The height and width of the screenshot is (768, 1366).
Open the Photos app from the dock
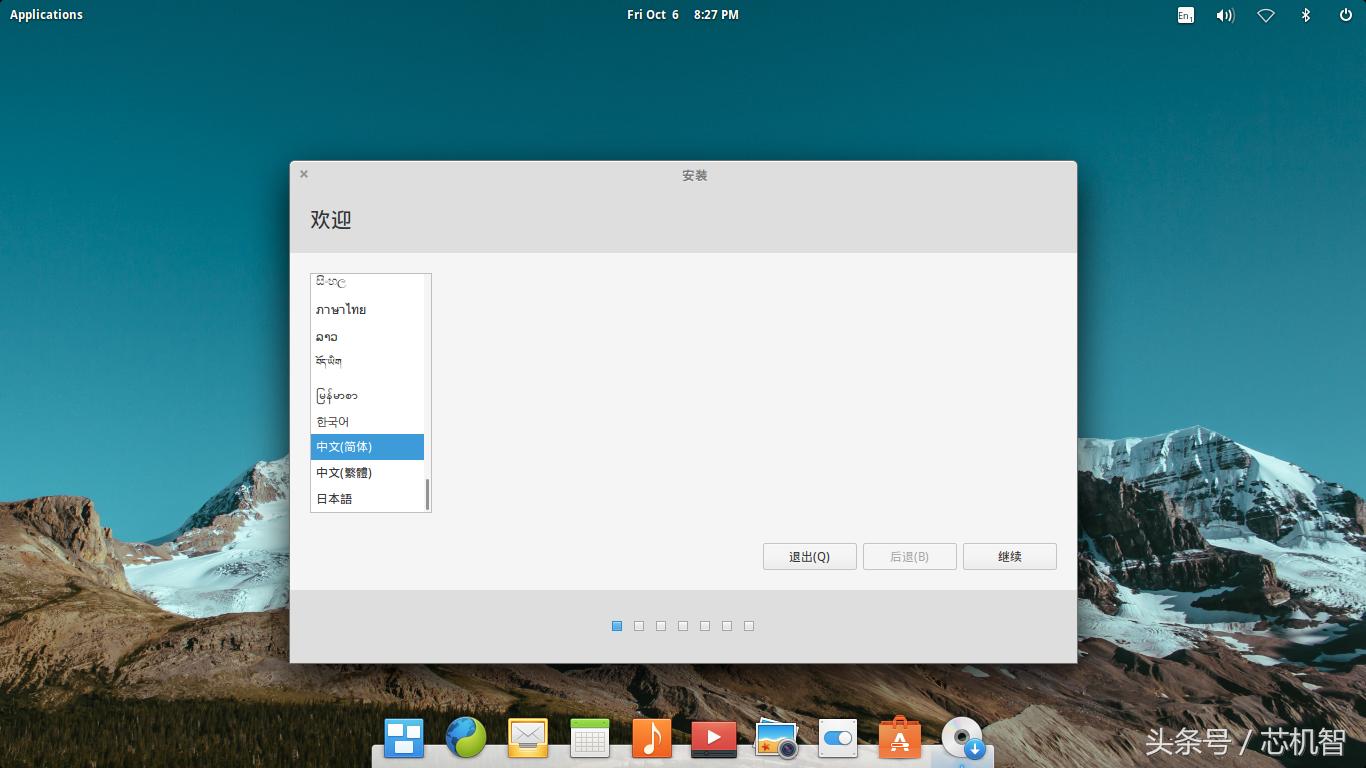(775, 738)
